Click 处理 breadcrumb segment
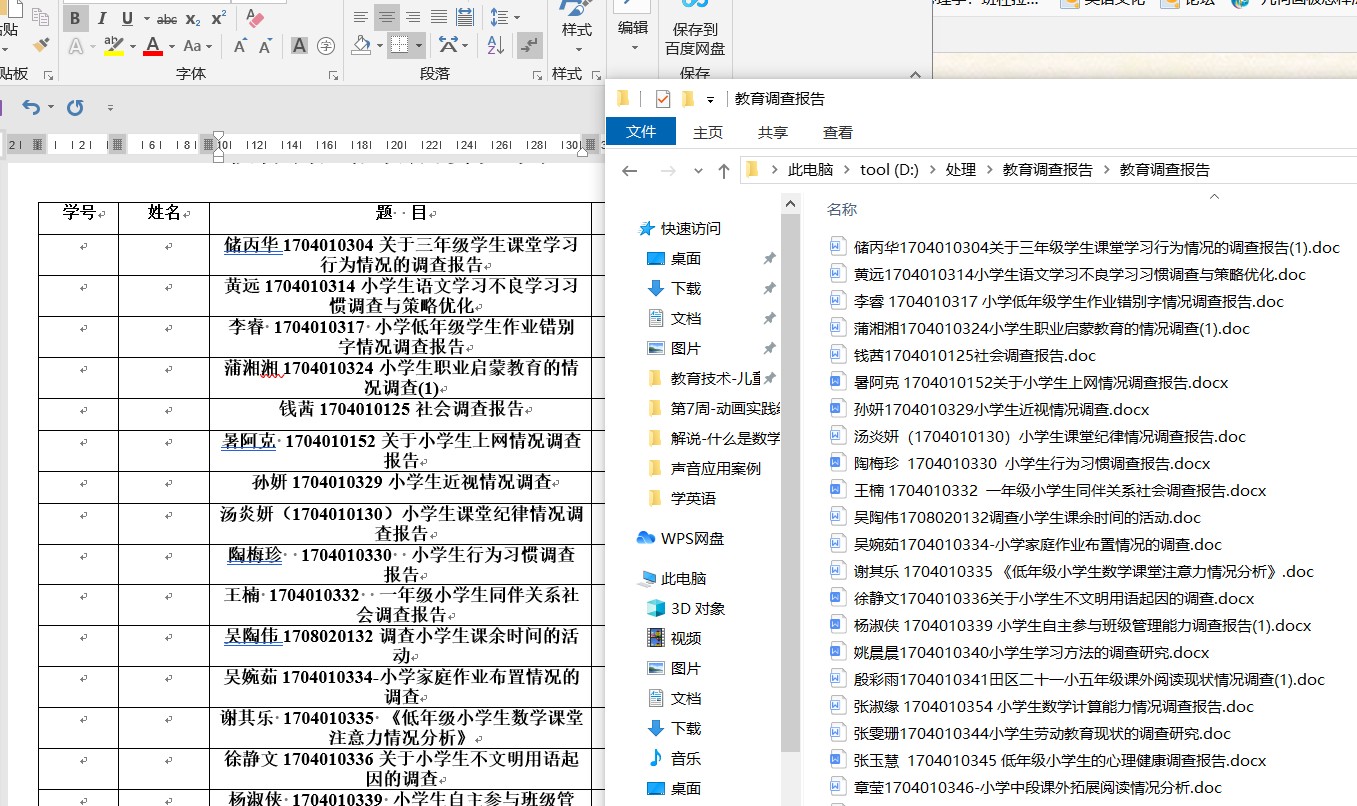This screenshot has width=1357, height=806. (960, 170)
